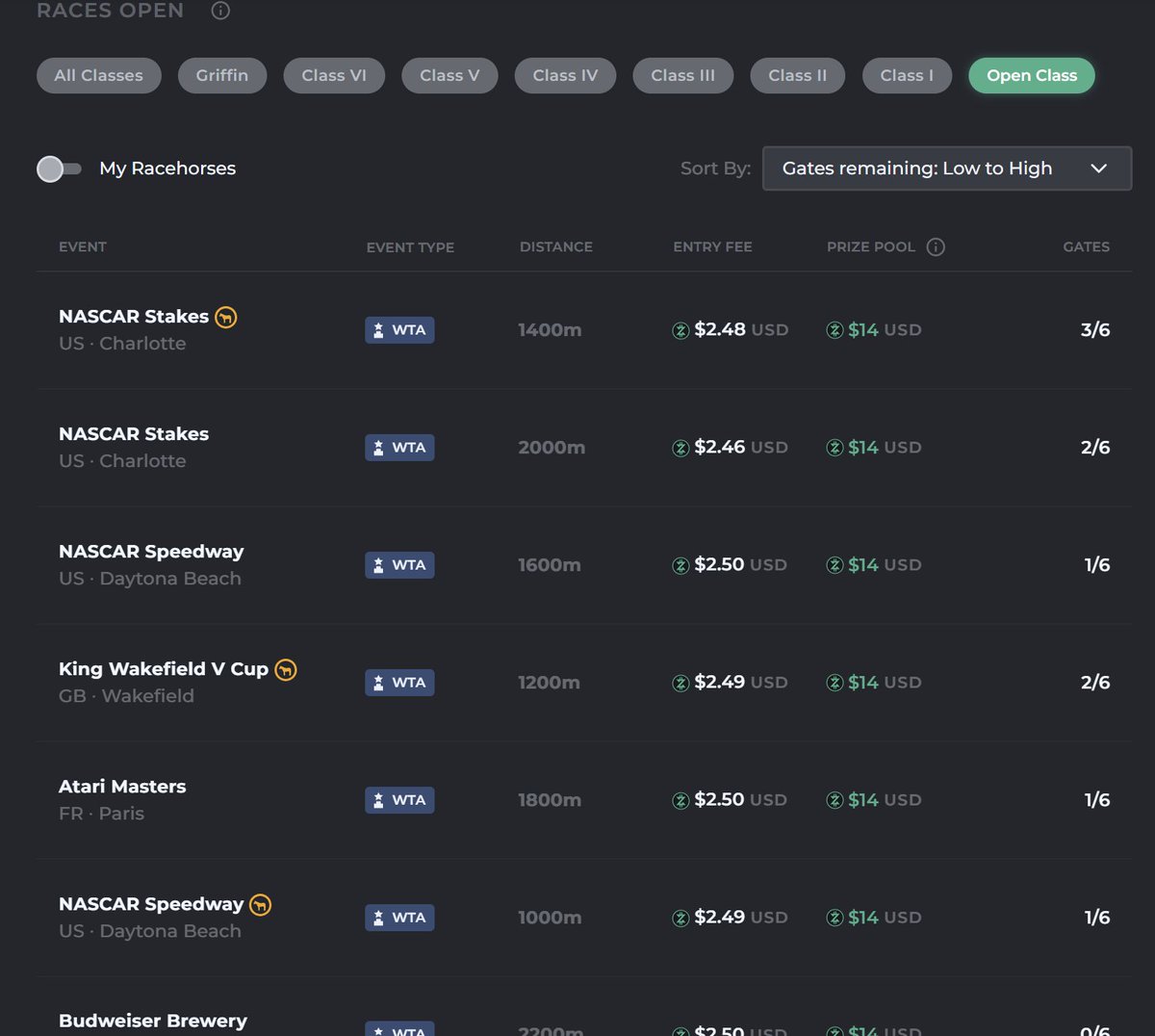Filter races by Class VI
The height and width of the screenshot is (1036, 1155).
[x=334, y=76]
